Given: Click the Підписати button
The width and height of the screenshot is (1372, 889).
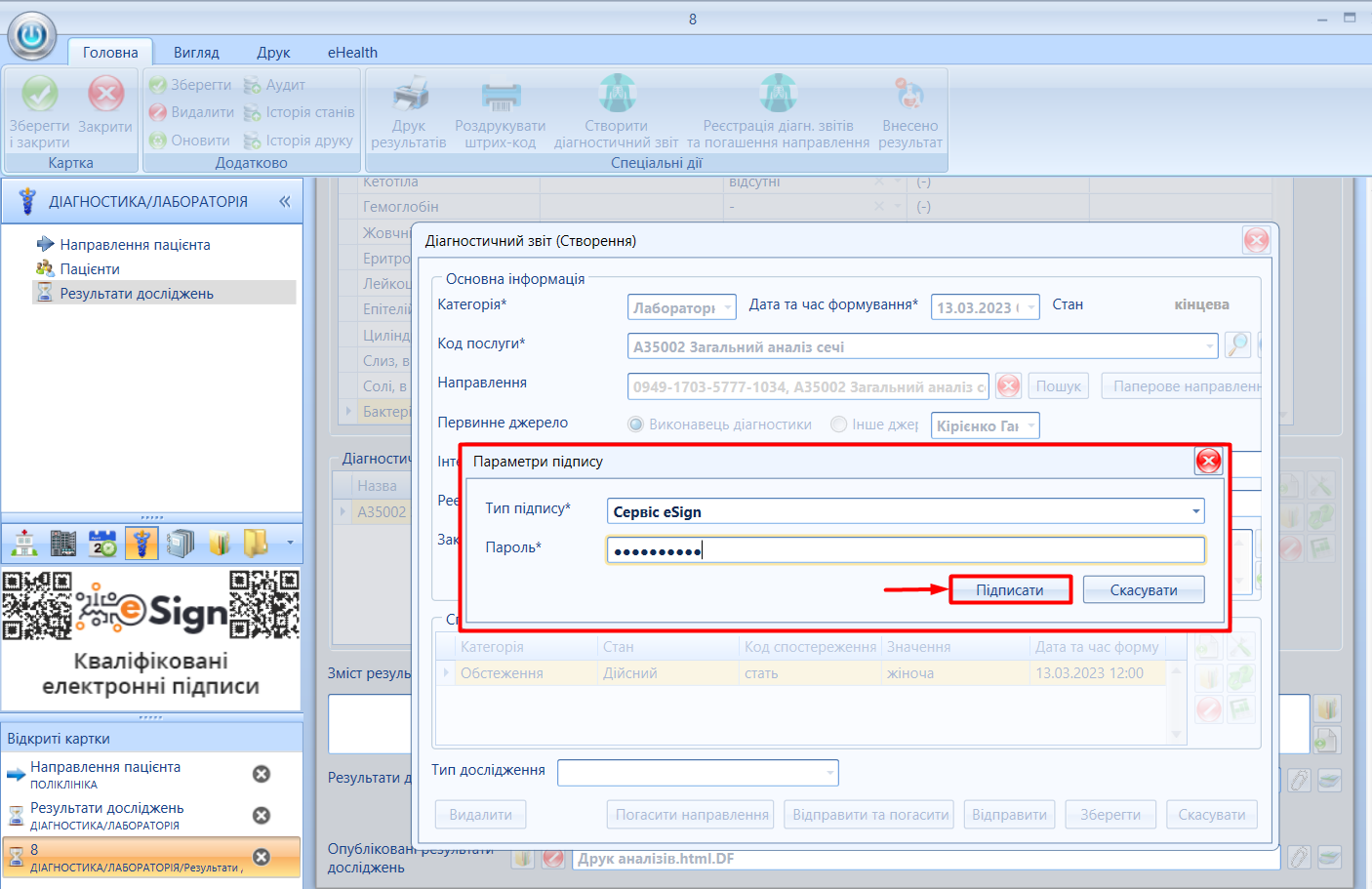Looking at the screenshot, I should 1010,590.
